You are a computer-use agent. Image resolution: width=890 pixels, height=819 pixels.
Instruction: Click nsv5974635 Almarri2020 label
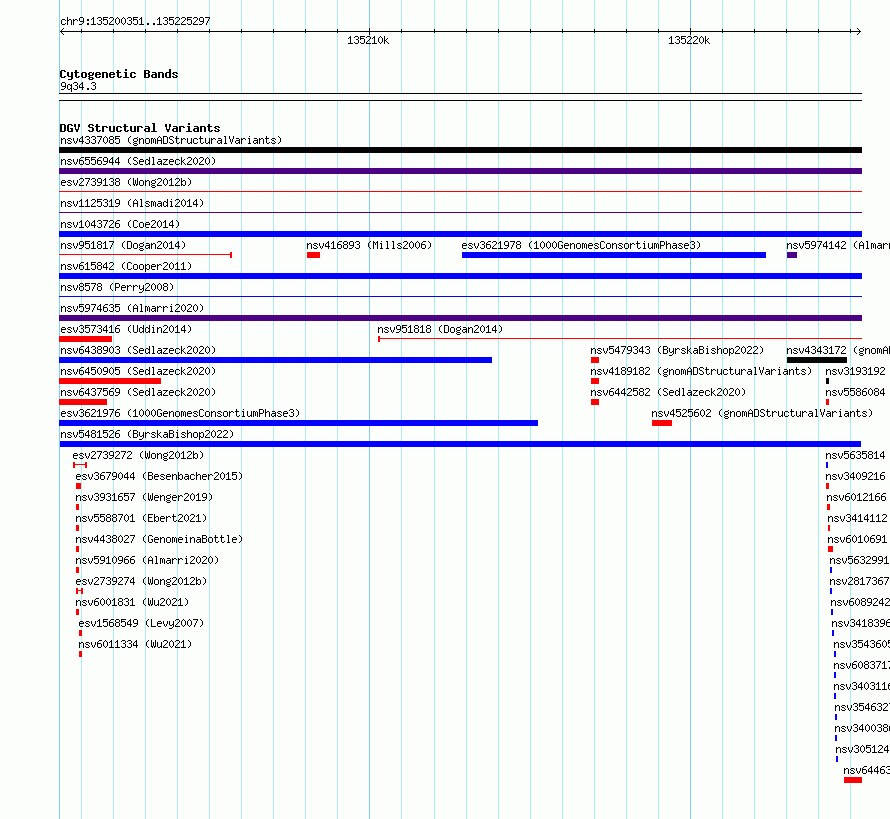(132, 308)
